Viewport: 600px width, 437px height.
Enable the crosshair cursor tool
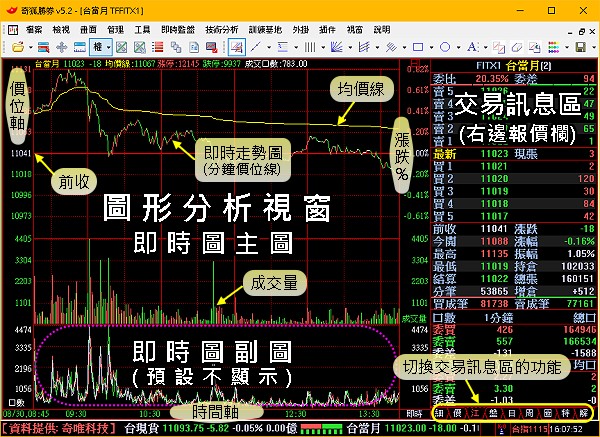coord(61,47)
